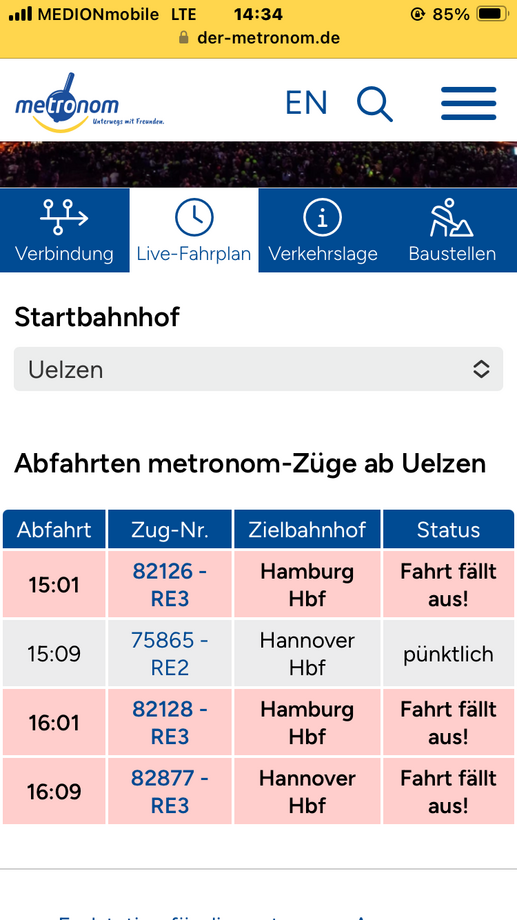Tap the der-metronom.de address bar
Viewport: 517px width, 920px height.
click(x=259, y=38)
